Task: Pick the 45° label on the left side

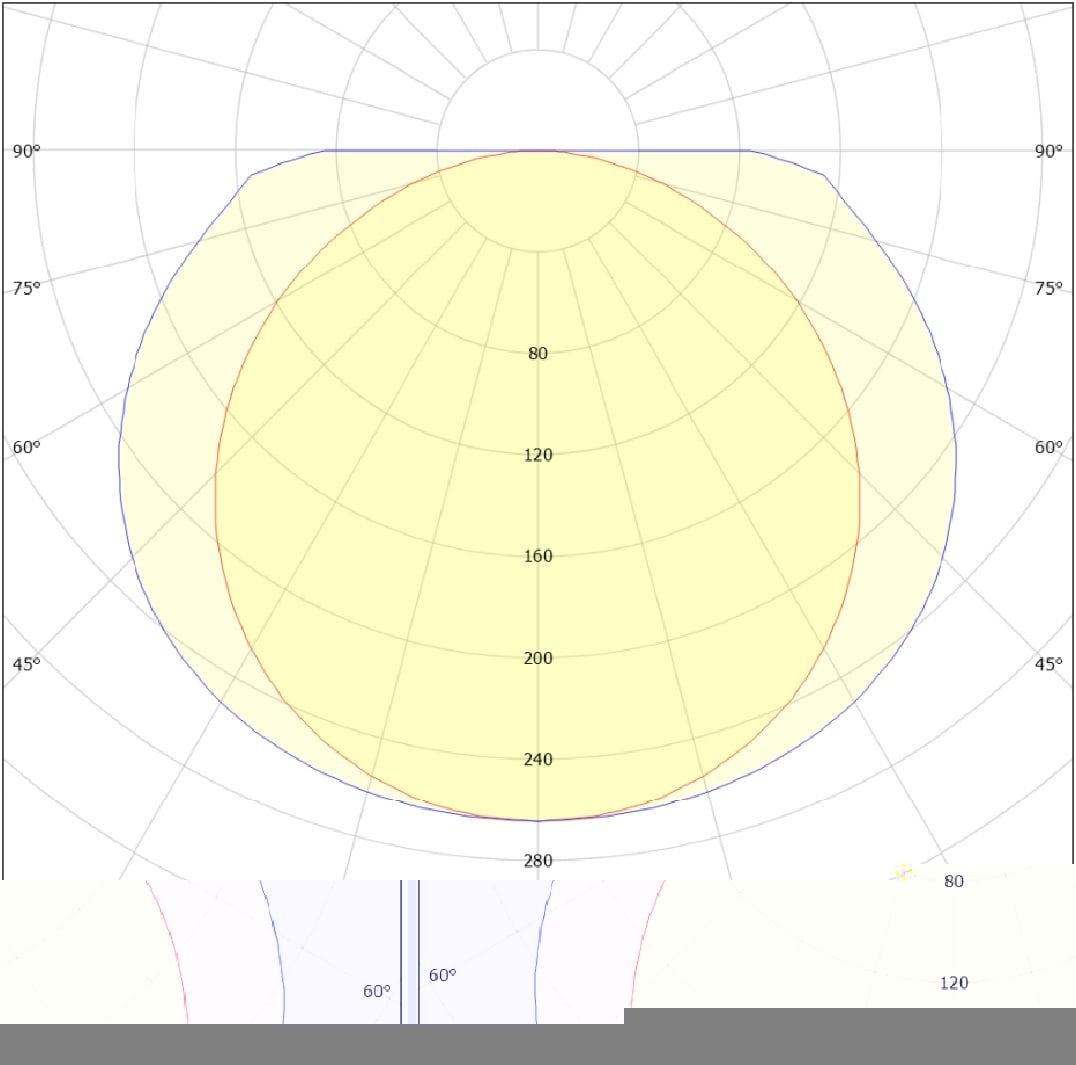Action: click(x=27, y=663)
